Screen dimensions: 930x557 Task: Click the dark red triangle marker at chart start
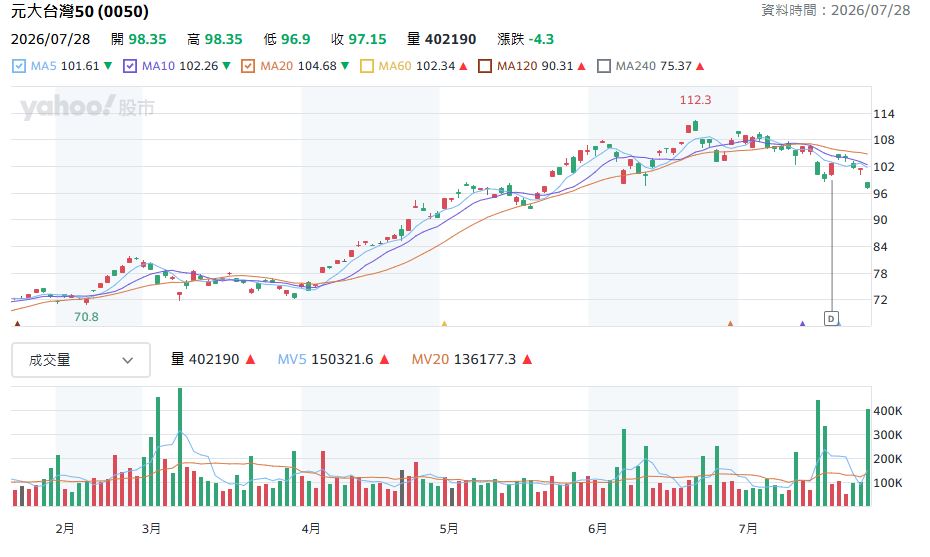(17, 323)
